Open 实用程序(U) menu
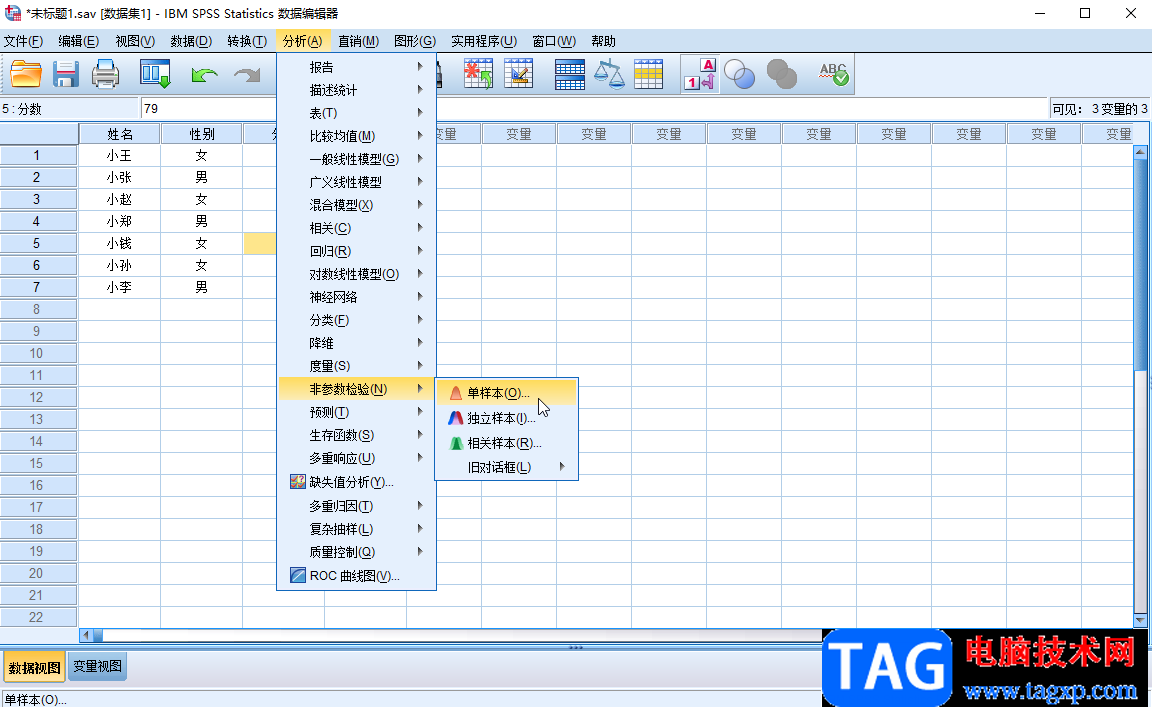This screenshot has width=1152, height=707. [484, 41]
